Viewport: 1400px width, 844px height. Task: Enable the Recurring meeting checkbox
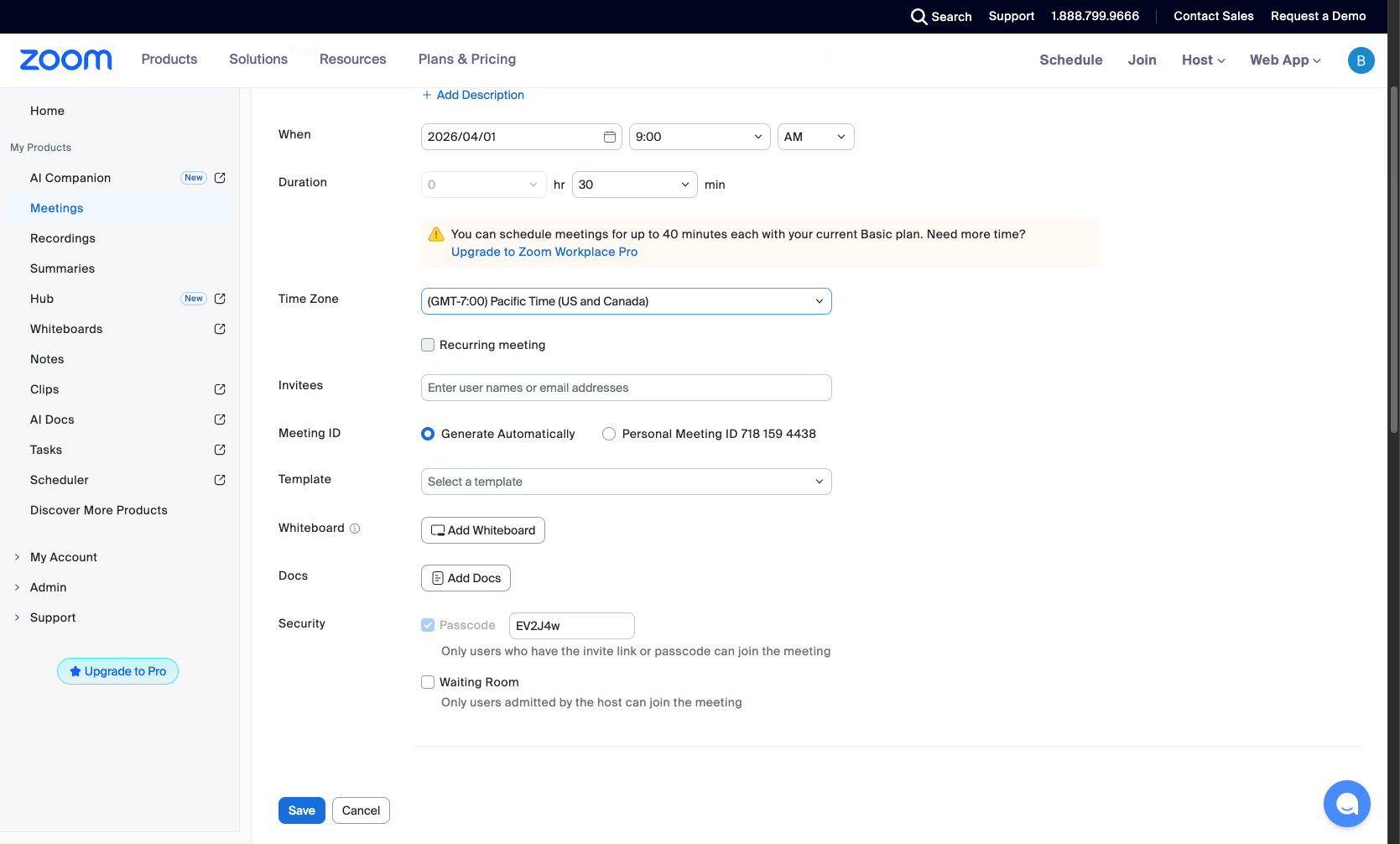click(428, 345)
